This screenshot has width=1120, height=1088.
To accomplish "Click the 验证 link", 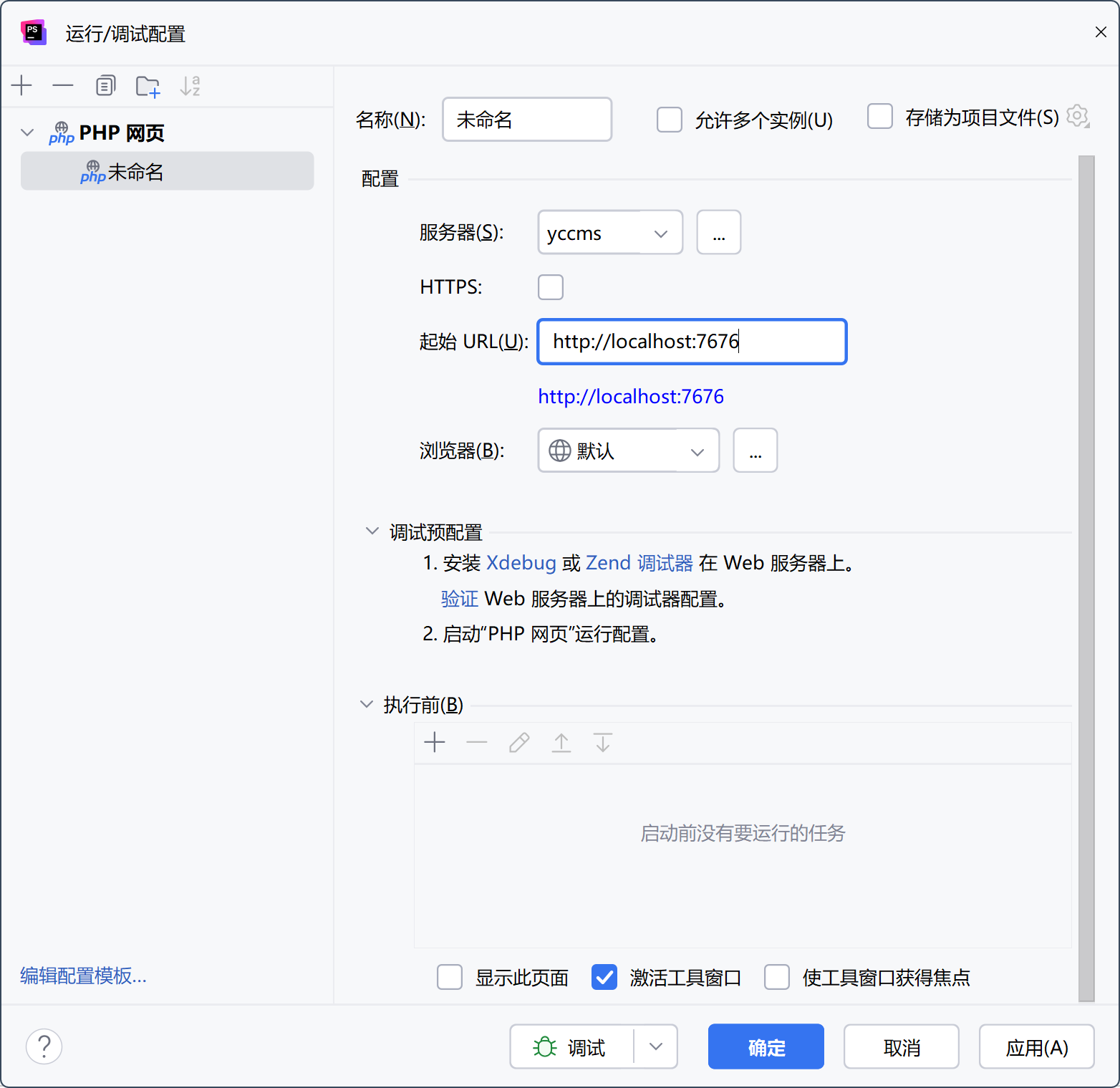I will [x=460, y=599].
